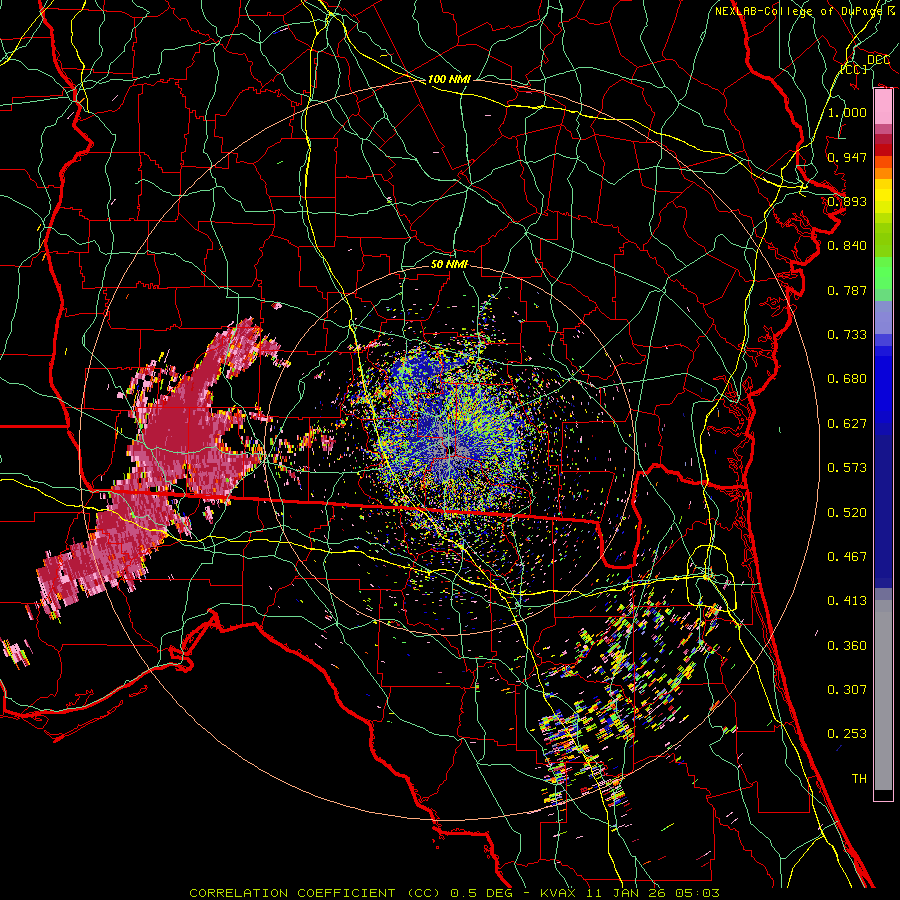Image resolution: width=900 pixels, height=900 pixels.
Task: Click the NEXLAB-College of DuPage credit text
Action: (804, 11)
